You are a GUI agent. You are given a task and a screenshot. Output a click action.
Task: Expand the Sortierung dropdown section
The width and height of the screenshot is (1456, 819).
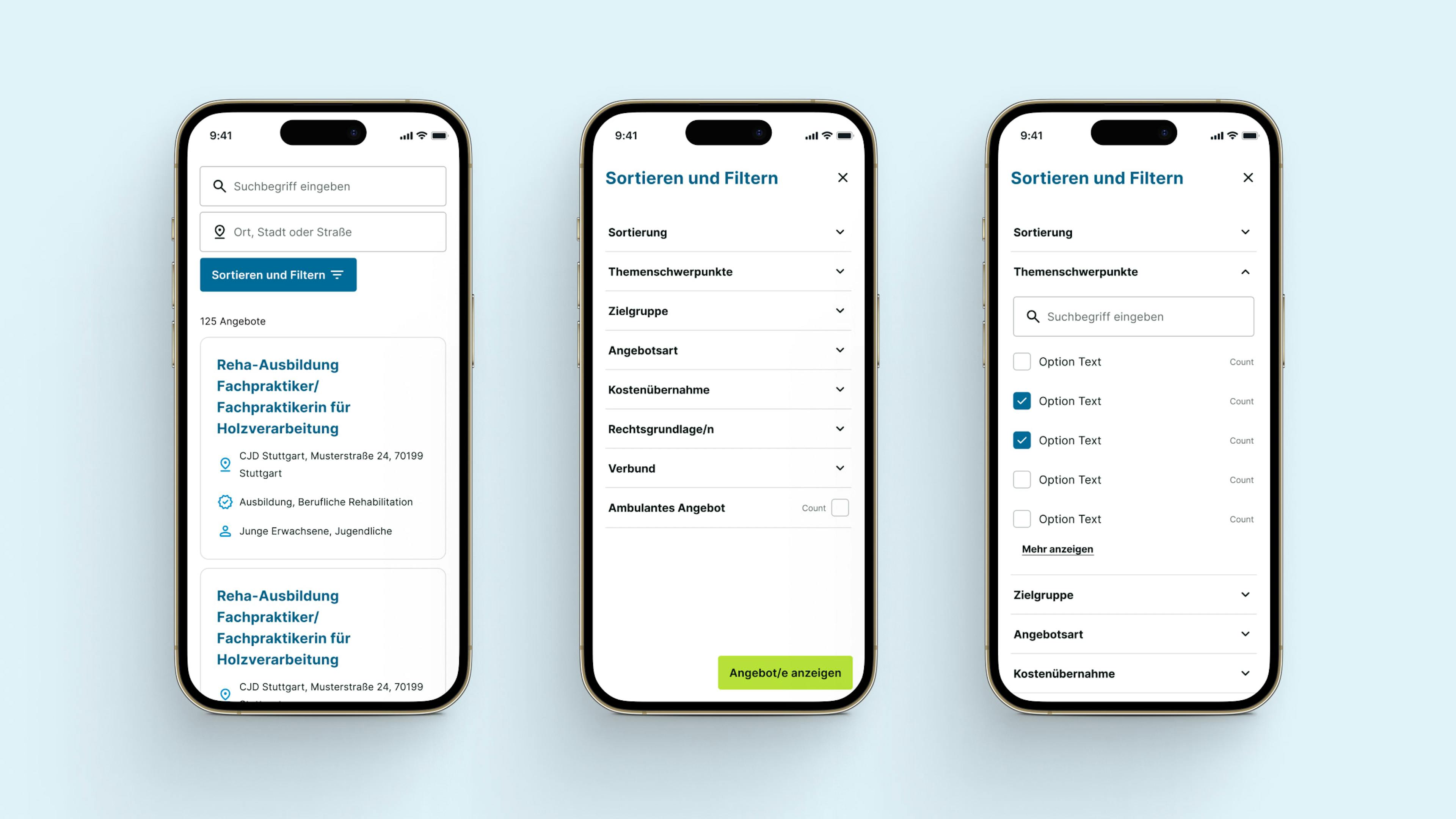click(727, 232)
